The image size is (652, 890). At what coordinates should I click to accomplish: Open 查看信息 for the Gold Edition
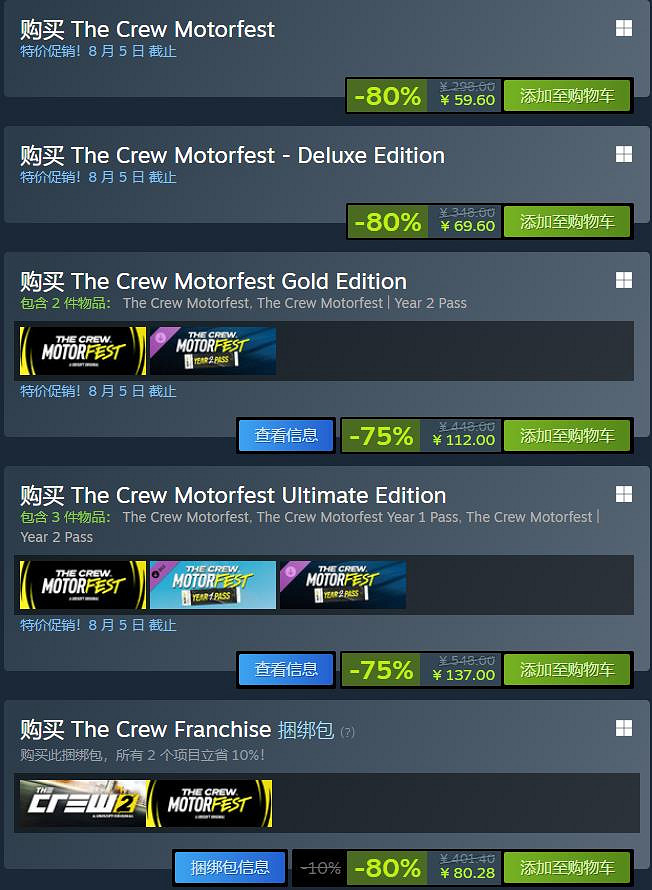pyautogui.click(x=286, y=435)
